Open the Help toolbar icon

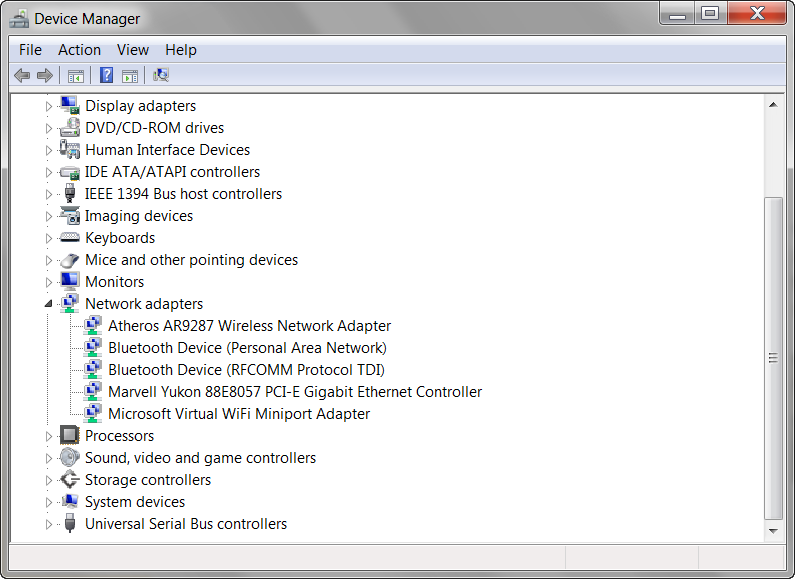coord(106,76)
